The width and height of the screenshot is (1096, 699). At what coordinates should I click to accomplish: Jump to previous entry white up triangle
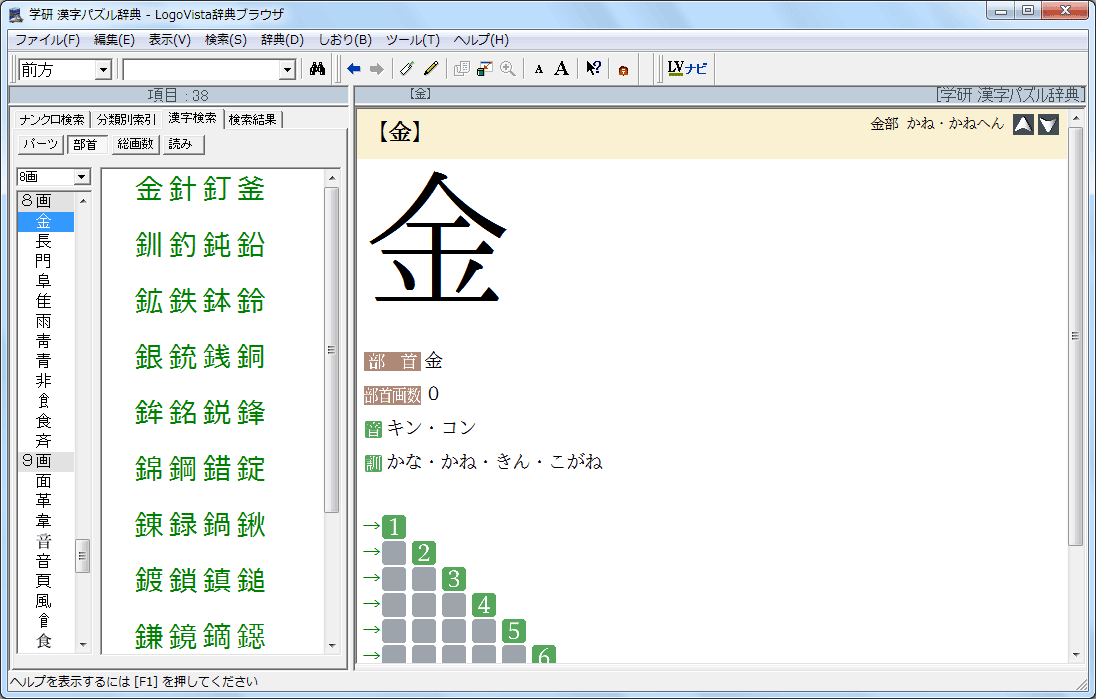coord(1023,124)
